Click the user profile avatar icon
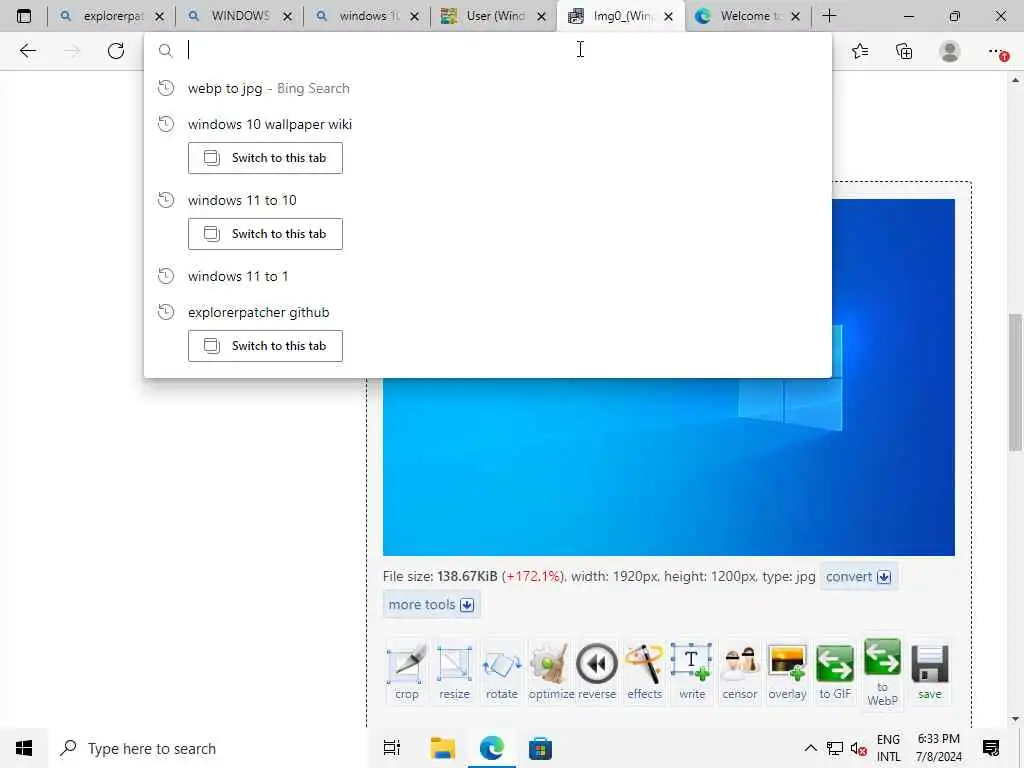 tap(950, 51)
